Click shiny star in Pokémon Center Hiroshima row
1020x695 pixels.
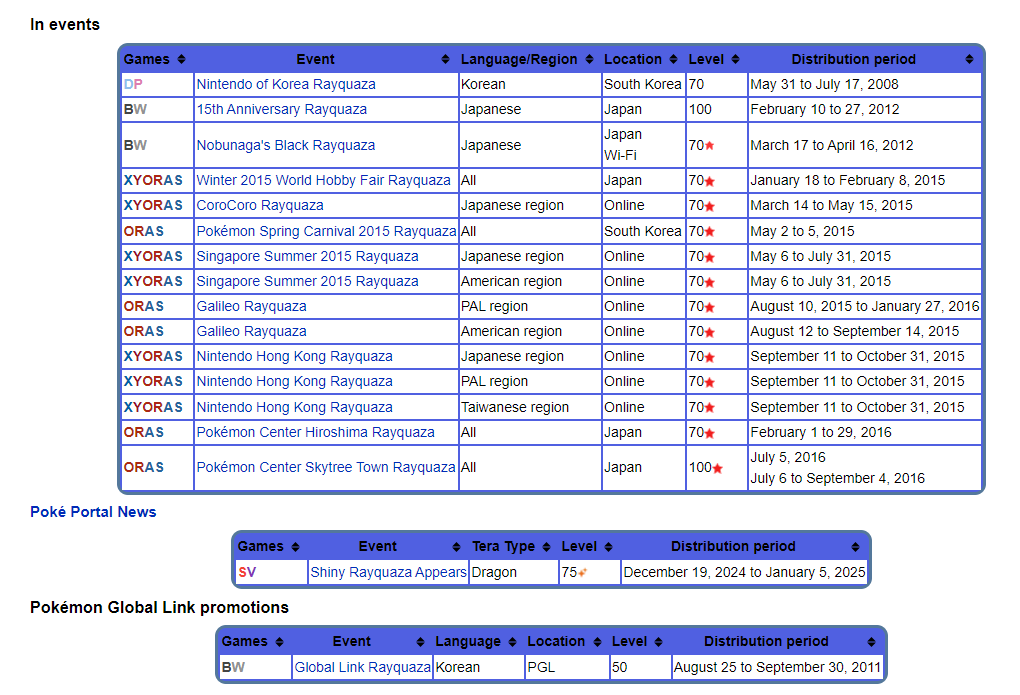click(x=710, y=433)
